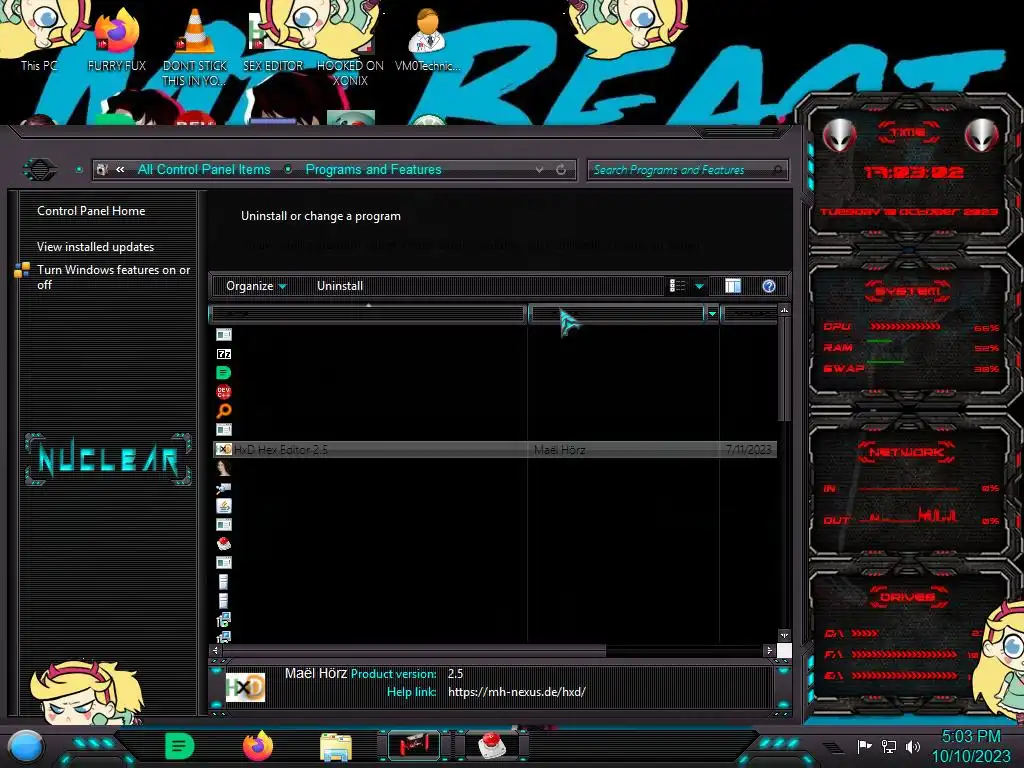Click the CPU usage bar in System widget
The width and height of the screenshot is (1024, 768).
pos(905,326)
